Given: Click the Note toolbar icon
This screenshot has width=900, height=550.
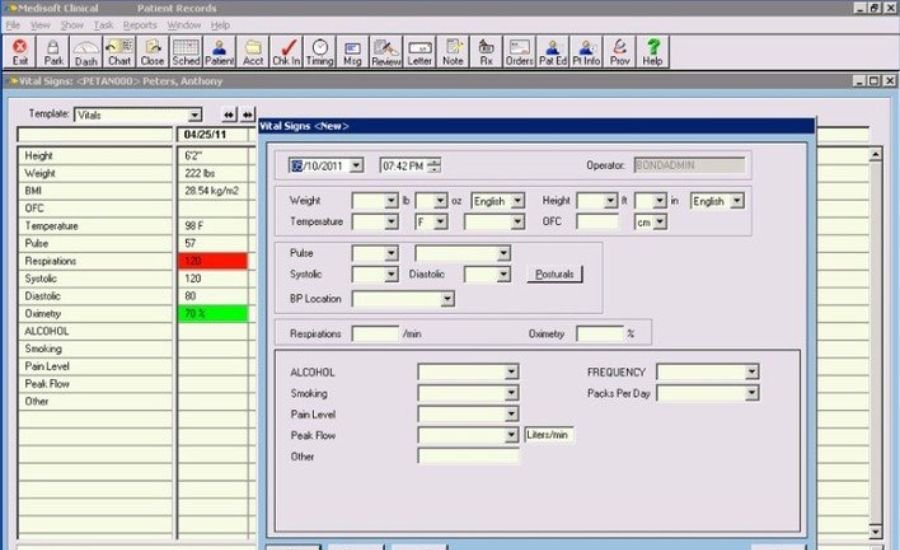Looking at the screenshot, I should click(453, 52).
